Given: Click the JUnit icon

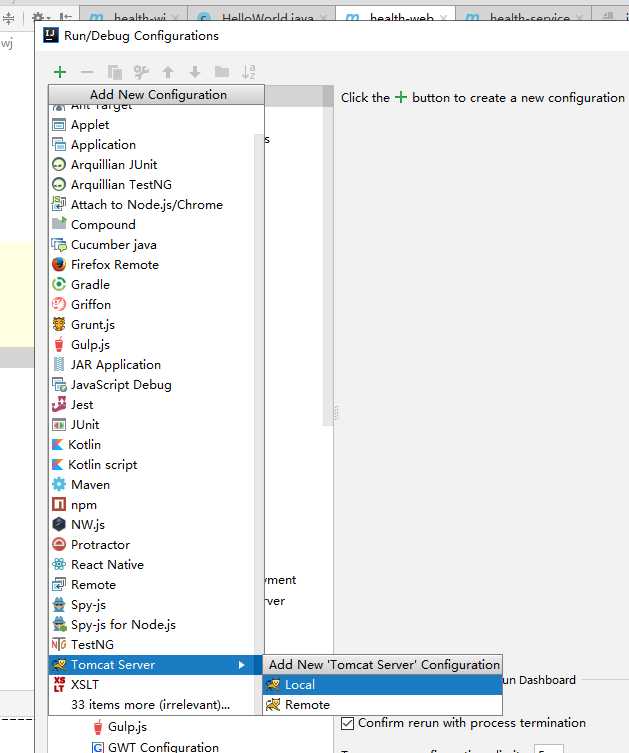Looking at the screenshot, I should [59, 425].
